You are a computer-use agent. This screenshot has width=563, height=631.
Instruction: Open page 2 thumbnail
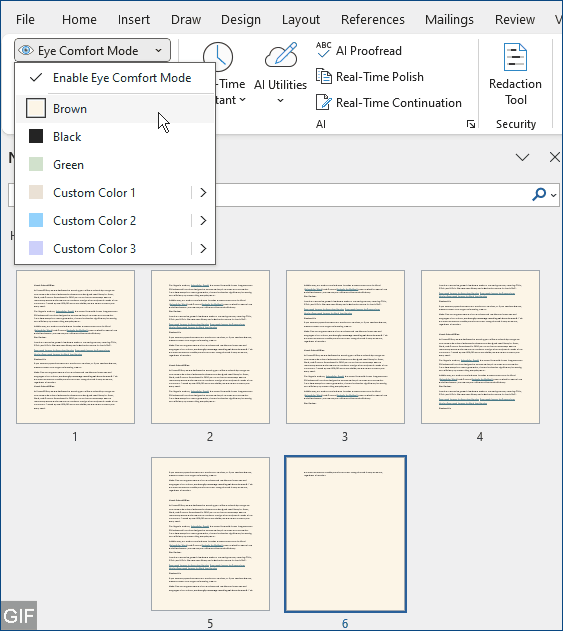[x=210, y=347]
